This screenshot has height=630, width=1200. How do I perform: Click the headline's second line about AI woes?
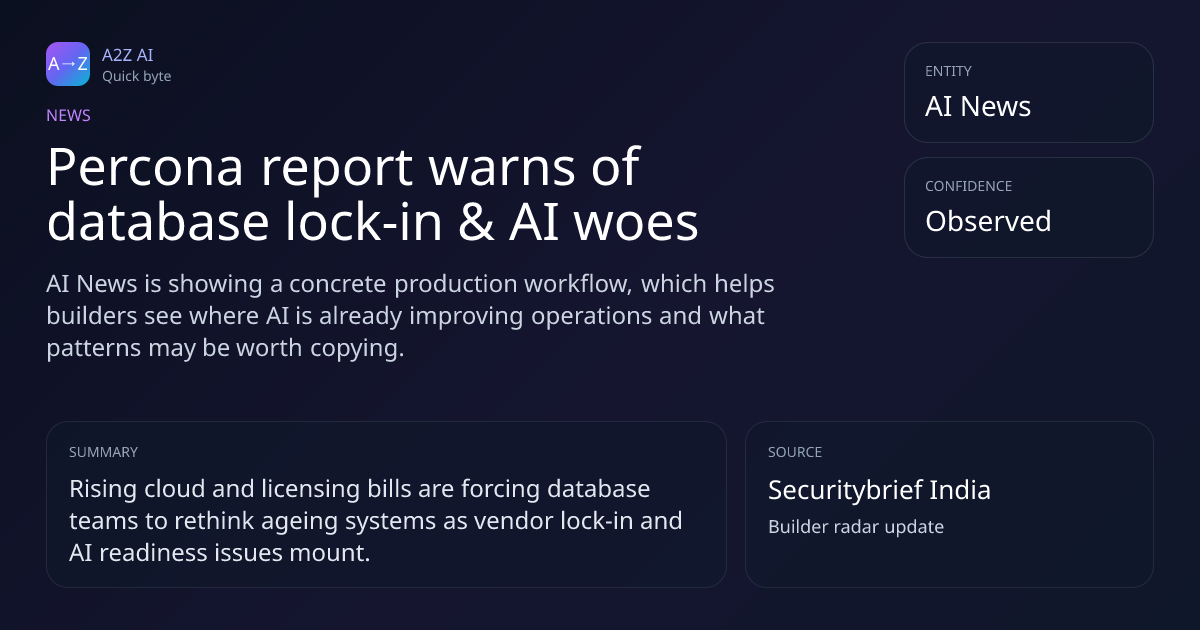[373, 223]
